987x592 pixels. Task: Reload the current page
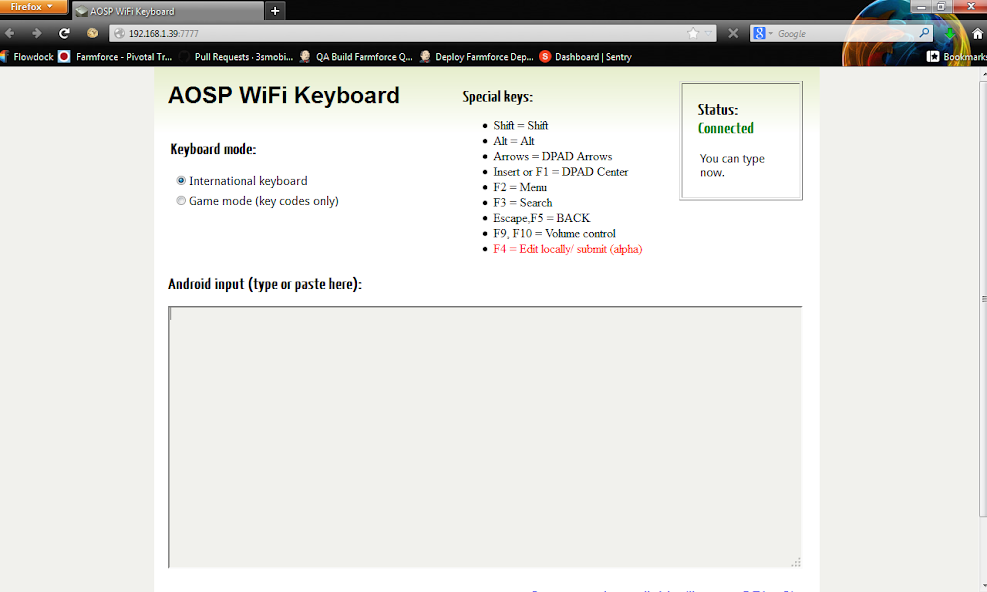coord(63,32)
